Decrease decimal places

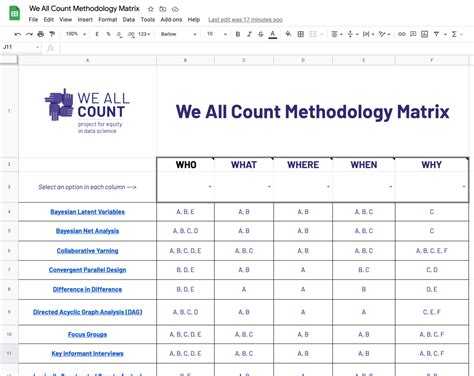[119, 34]
